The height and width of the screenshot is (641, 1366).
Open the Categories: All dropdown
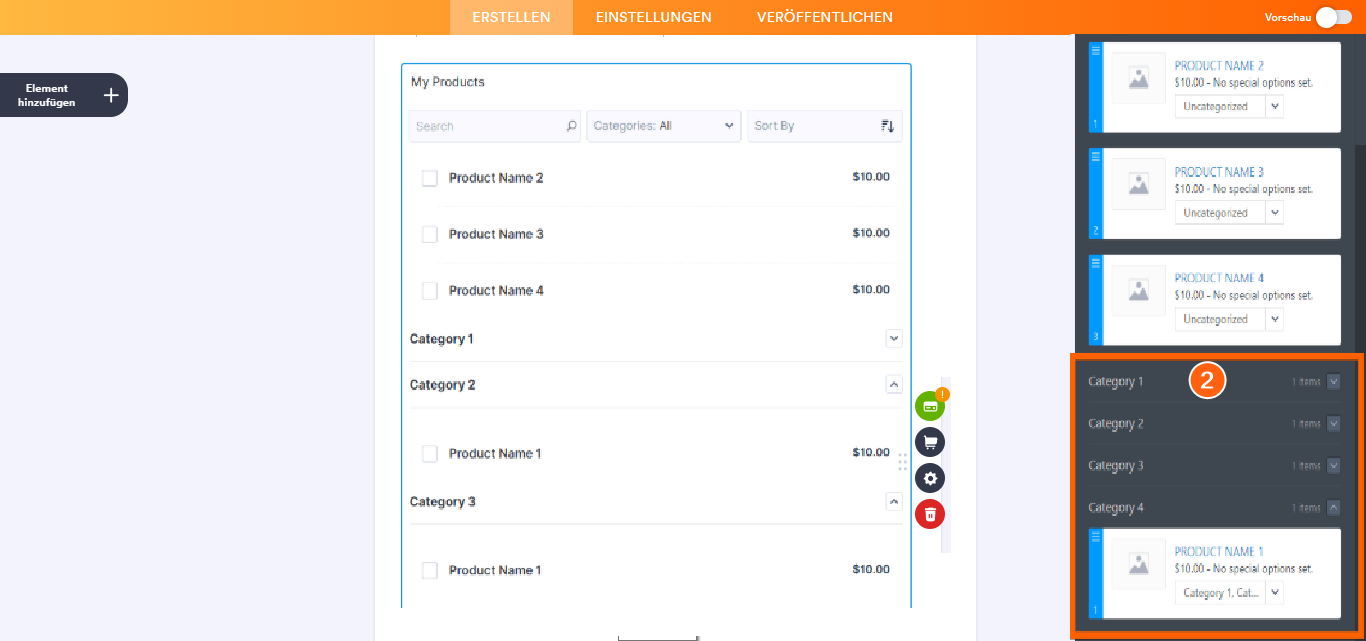(664, 126)
